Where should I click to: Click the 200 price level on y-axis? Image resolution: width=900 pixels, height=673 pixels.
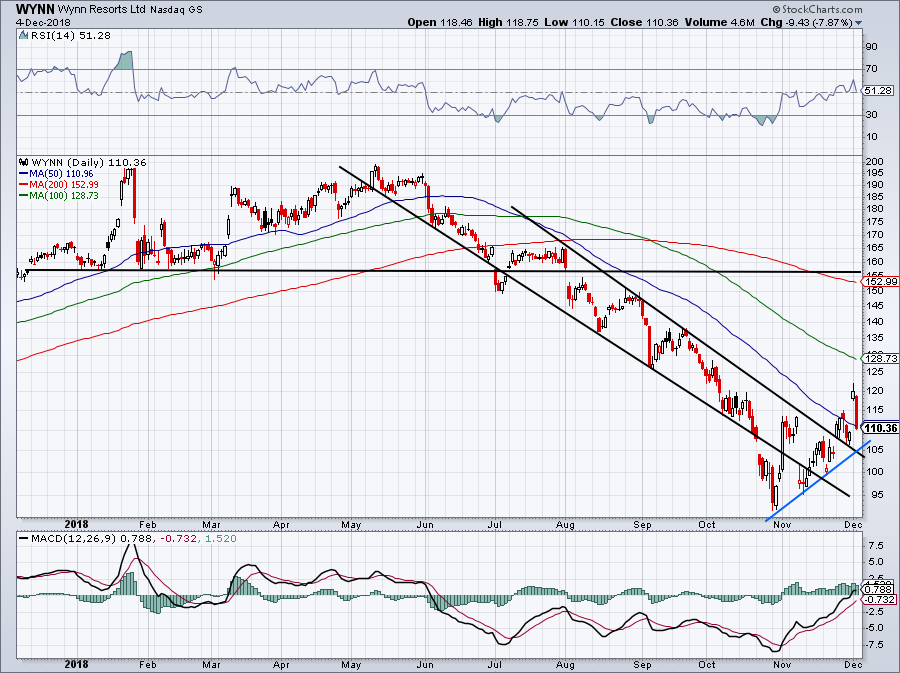(x=876, y=162)
